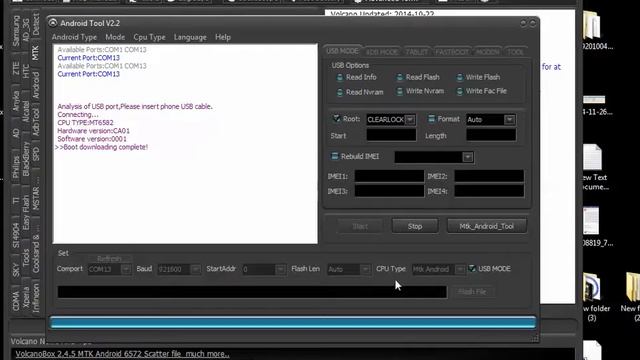The image size is (640, 360).
Task: Click the blue progress bar
Action: (x=293, y=322)
